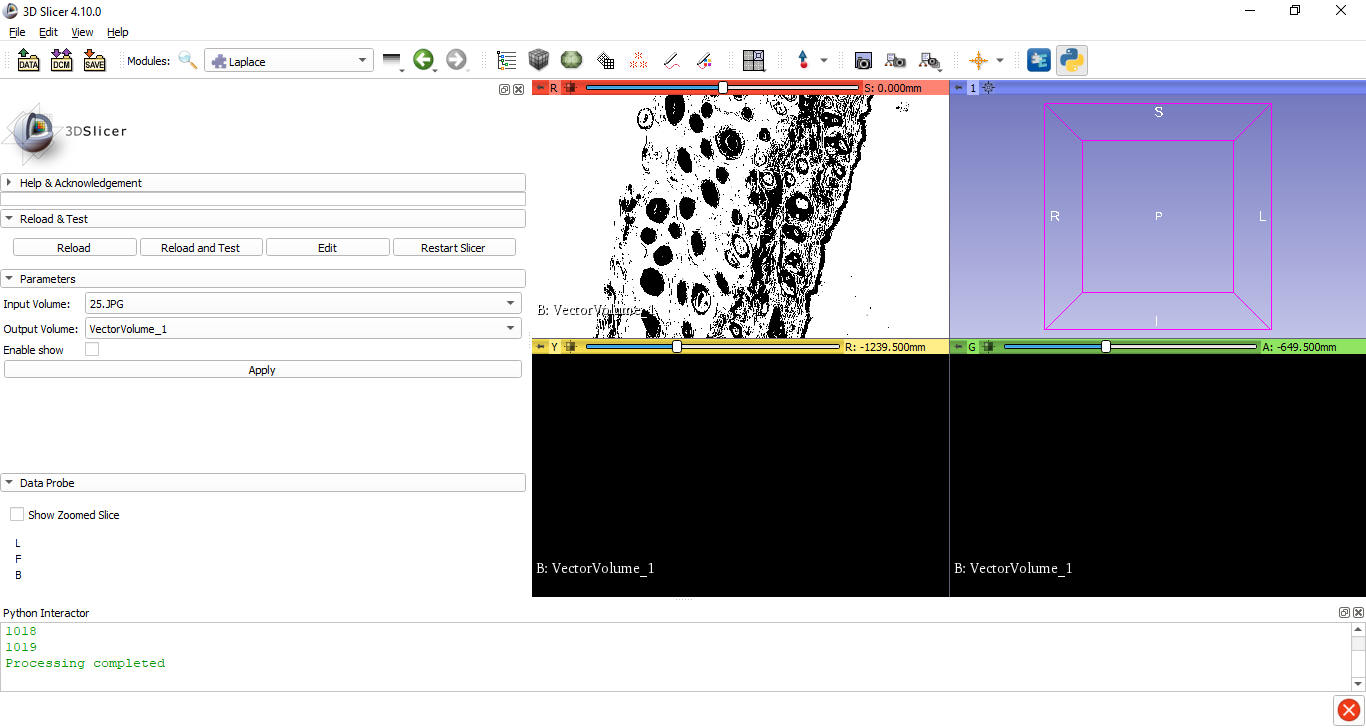Screen dimensions: 1366x728
Task: Open the Edit menu
Action: [48, 32]
